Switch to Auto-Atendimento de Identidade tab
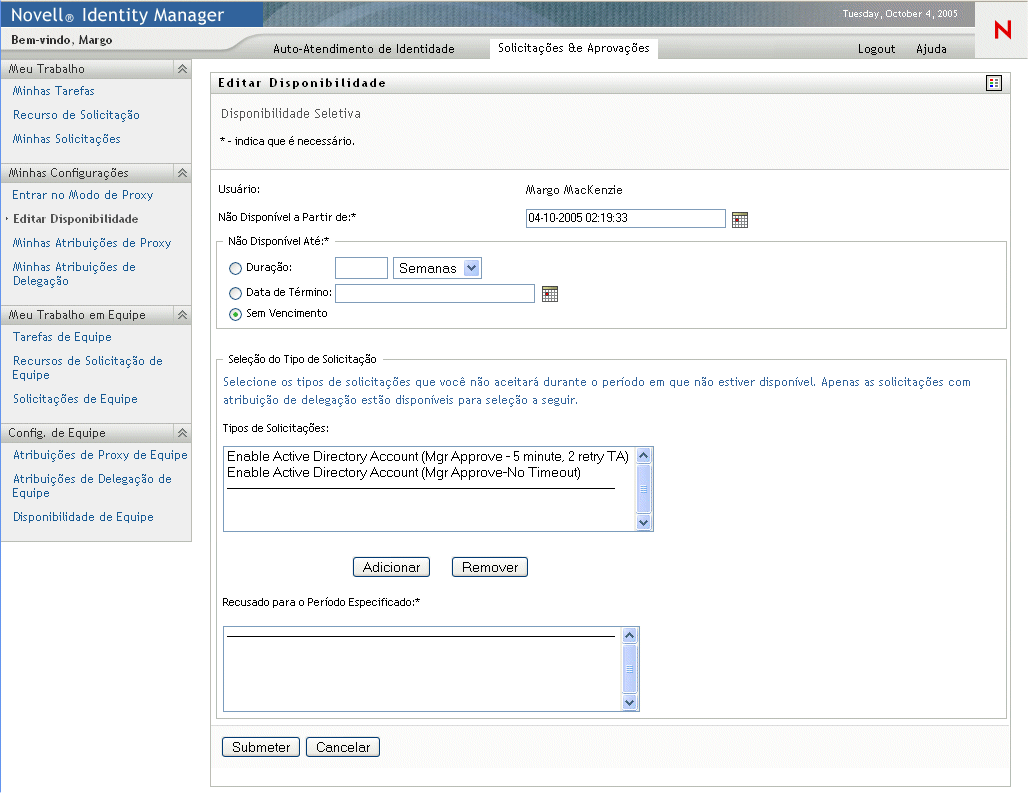The image size is (1028, 793). (363, 49)
